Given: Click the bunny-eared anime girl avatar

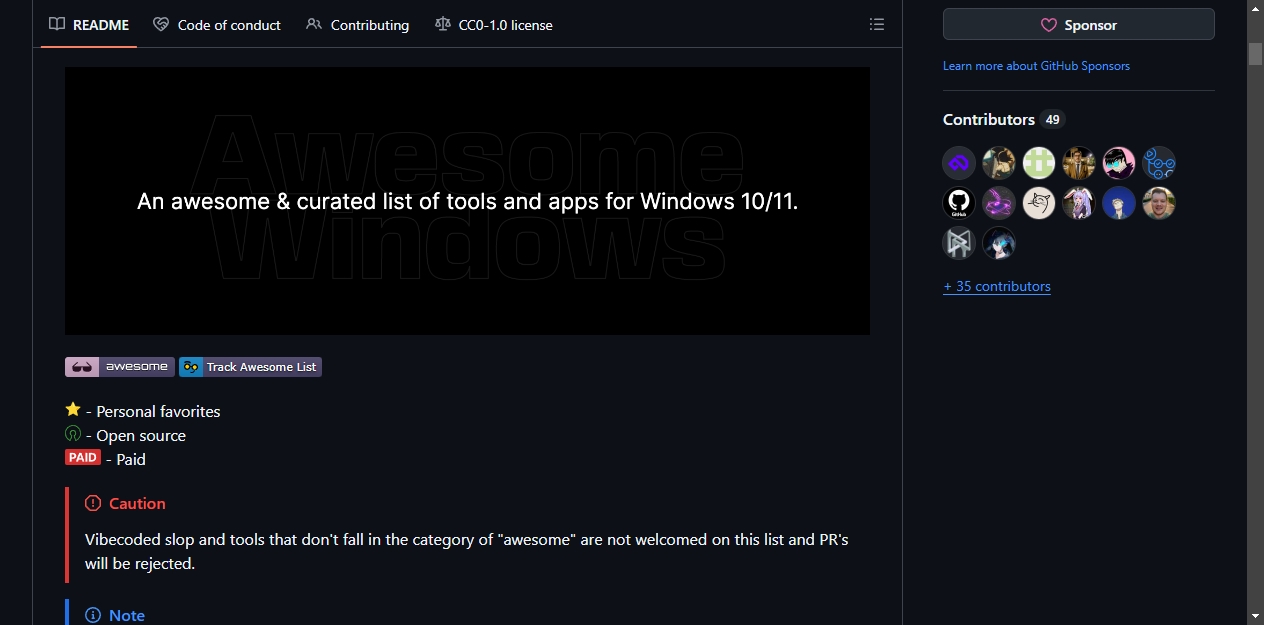Looking at the screenshot, I should 1079,203.
